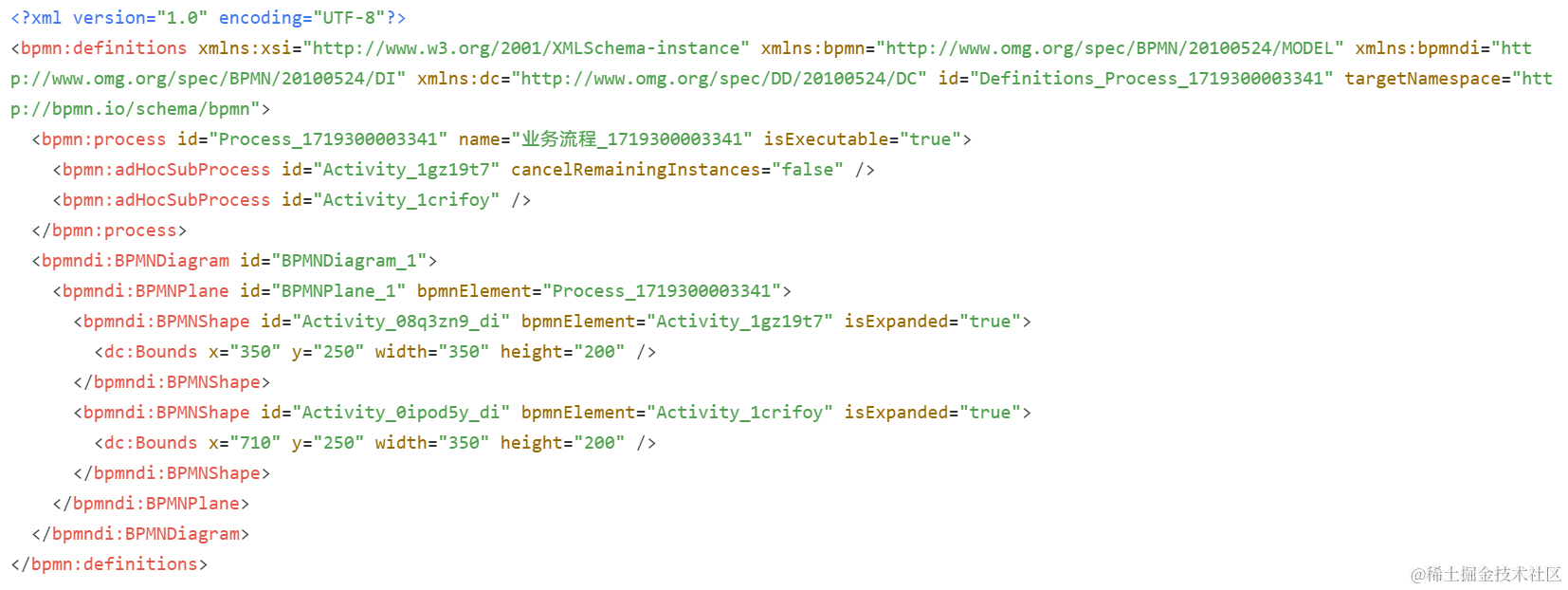The height and width of the screenshot is (590, 1568).
Task: Click the targetNamespace attribute name
Action: coord(1423,79)
